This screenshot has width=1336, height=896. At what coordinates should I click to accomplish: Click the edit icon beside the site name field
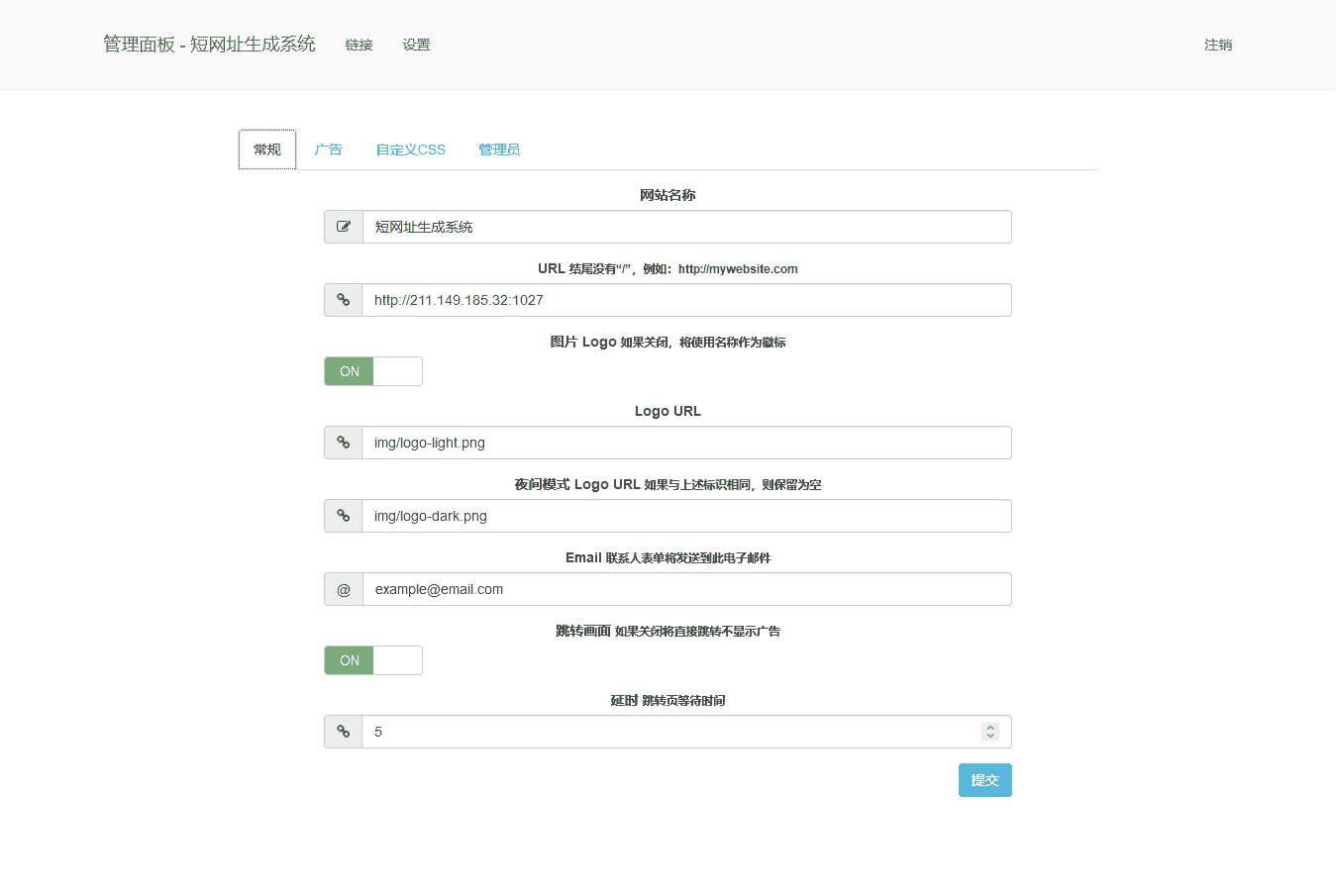[x=344, y=227]
